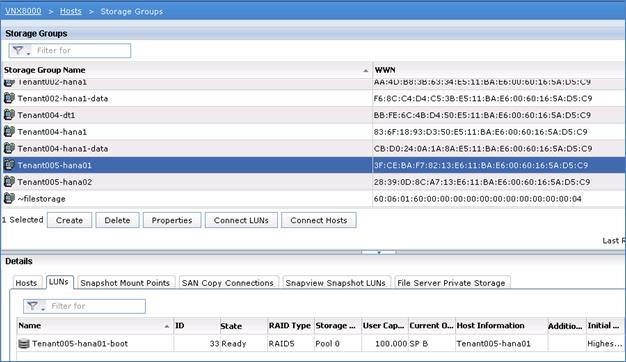
Task: Select the Tenant004-hana1 row name
Action: pyautogui.click(x=52, y=132)
